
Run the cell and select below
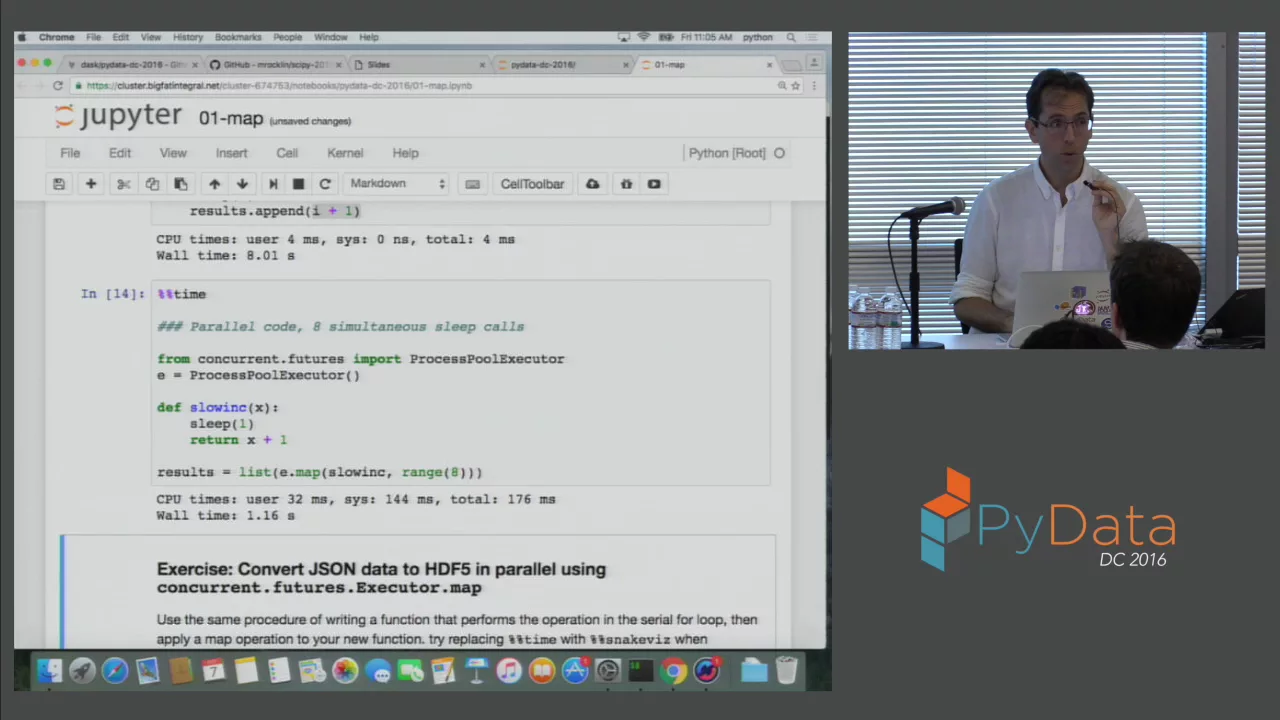click(x=273, y=184)
